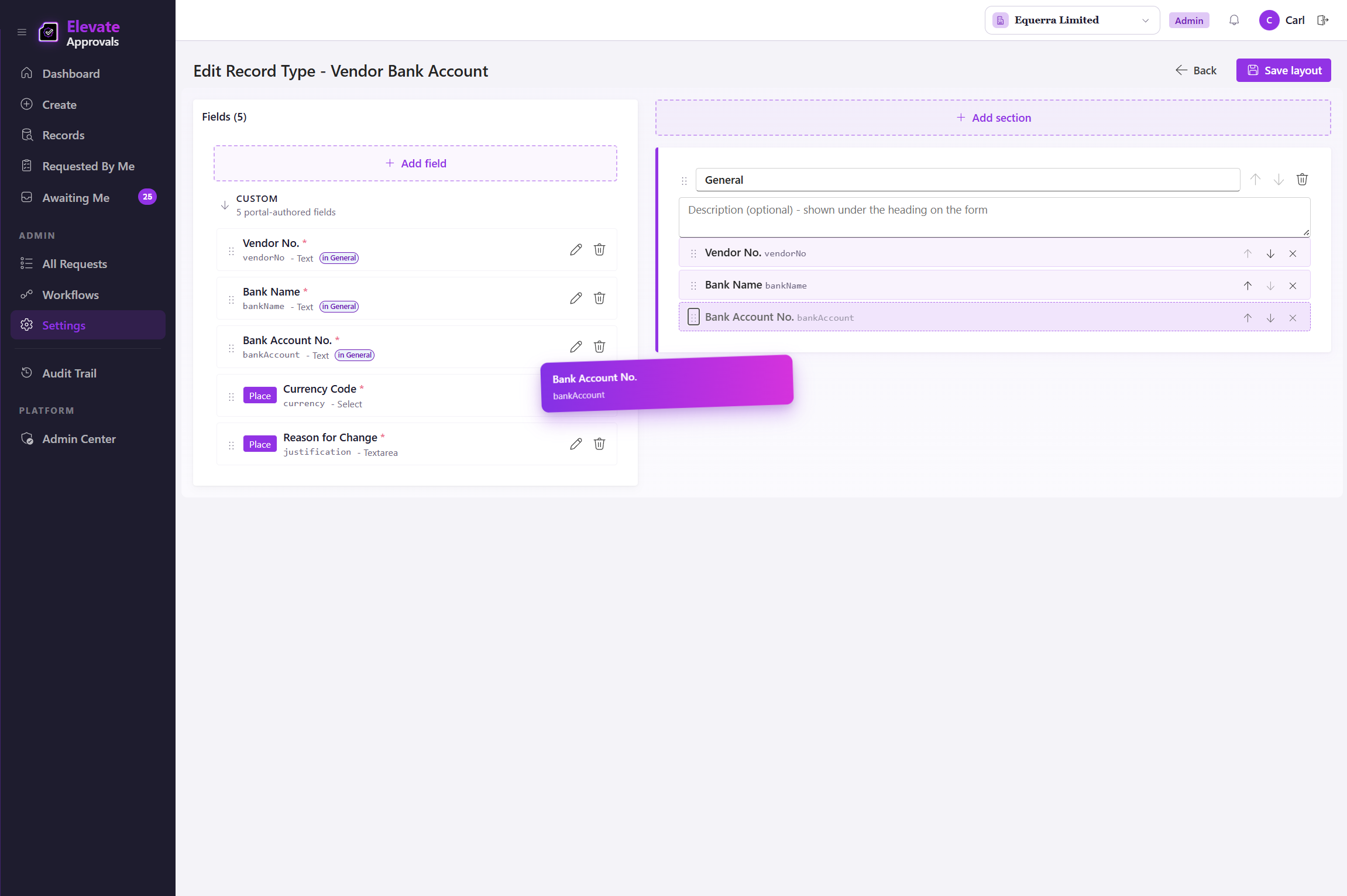Delete the Bank Name field from the list
This screenshot has height=896, width=1347.
coord(599,298)
